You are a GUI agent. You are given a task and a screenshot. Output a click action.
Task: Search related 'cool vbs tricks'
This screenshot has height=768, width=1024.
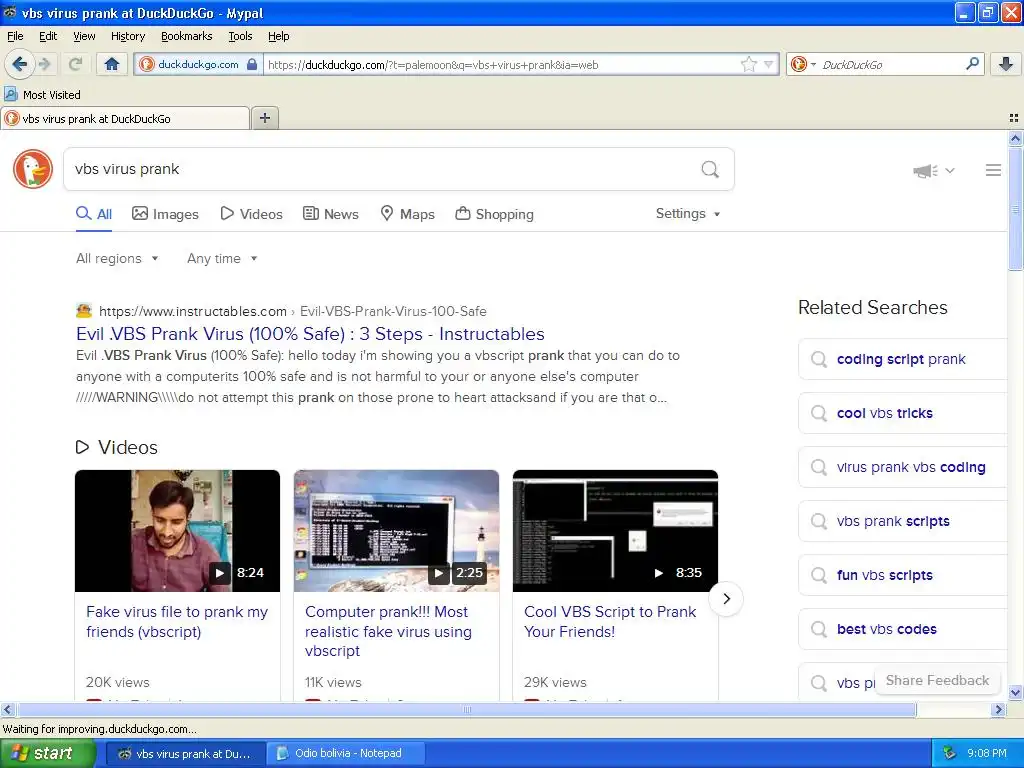(x=902, y=413)
